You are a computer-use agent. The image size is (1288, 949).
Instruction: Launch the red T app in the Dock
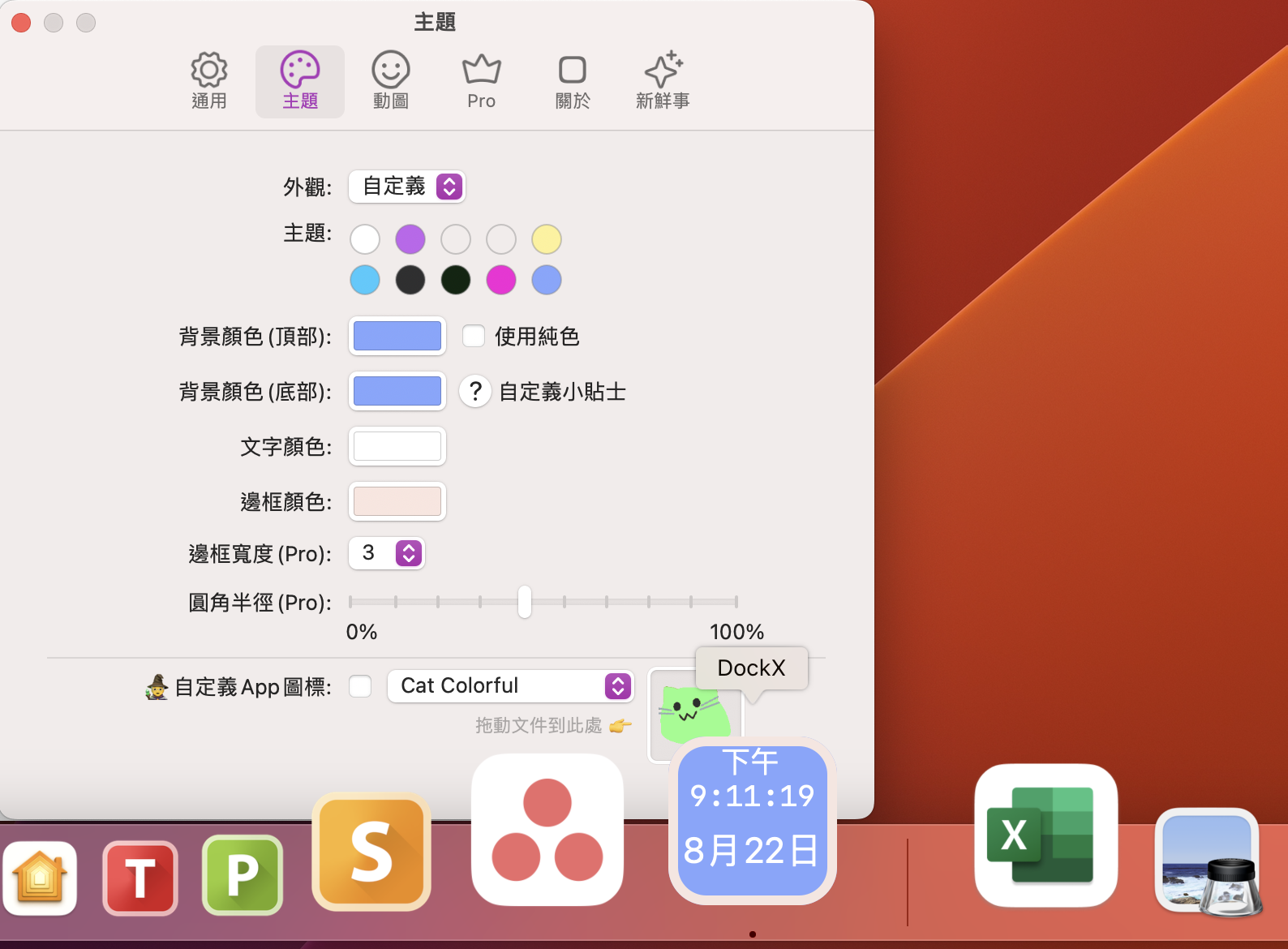140,878
